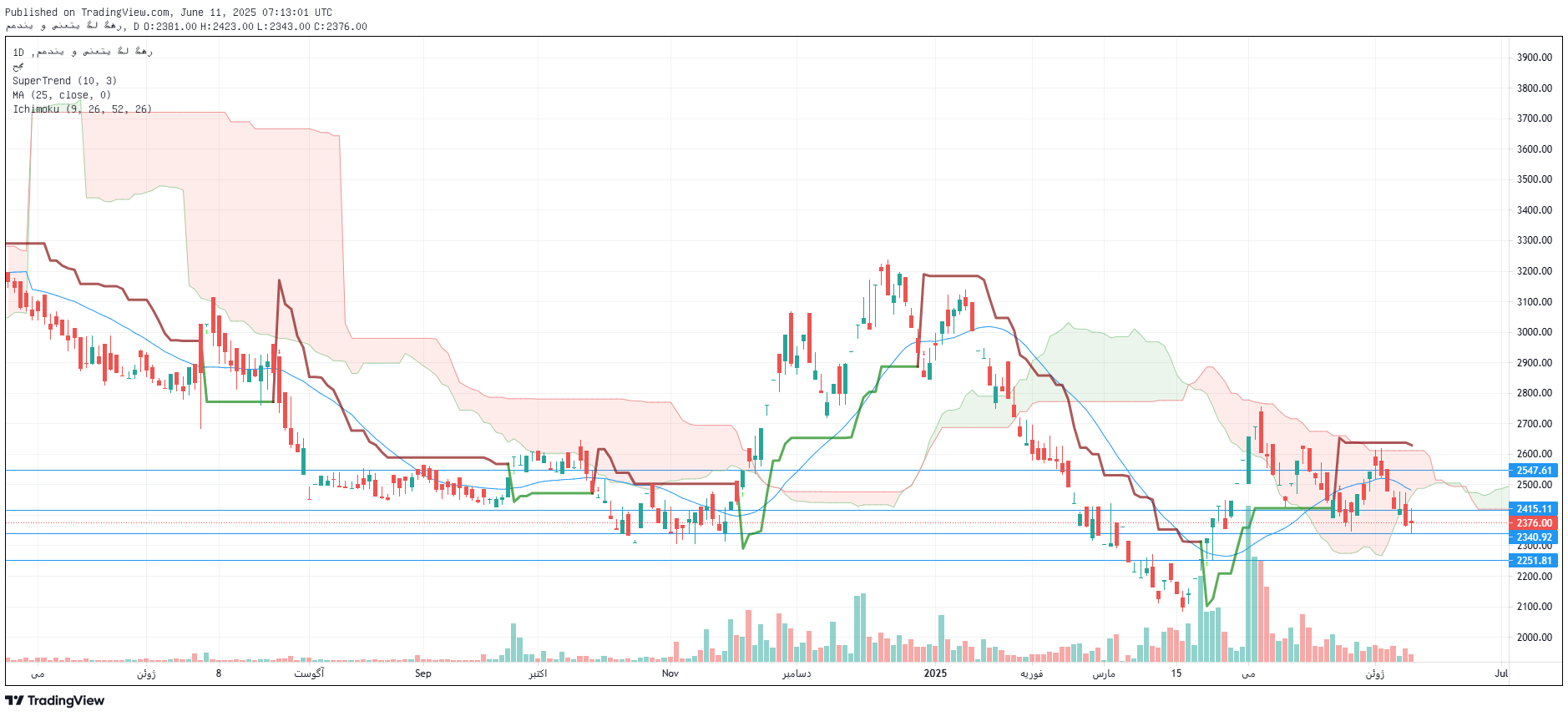Click the '15' date label on time axis

click(1176, 673)
